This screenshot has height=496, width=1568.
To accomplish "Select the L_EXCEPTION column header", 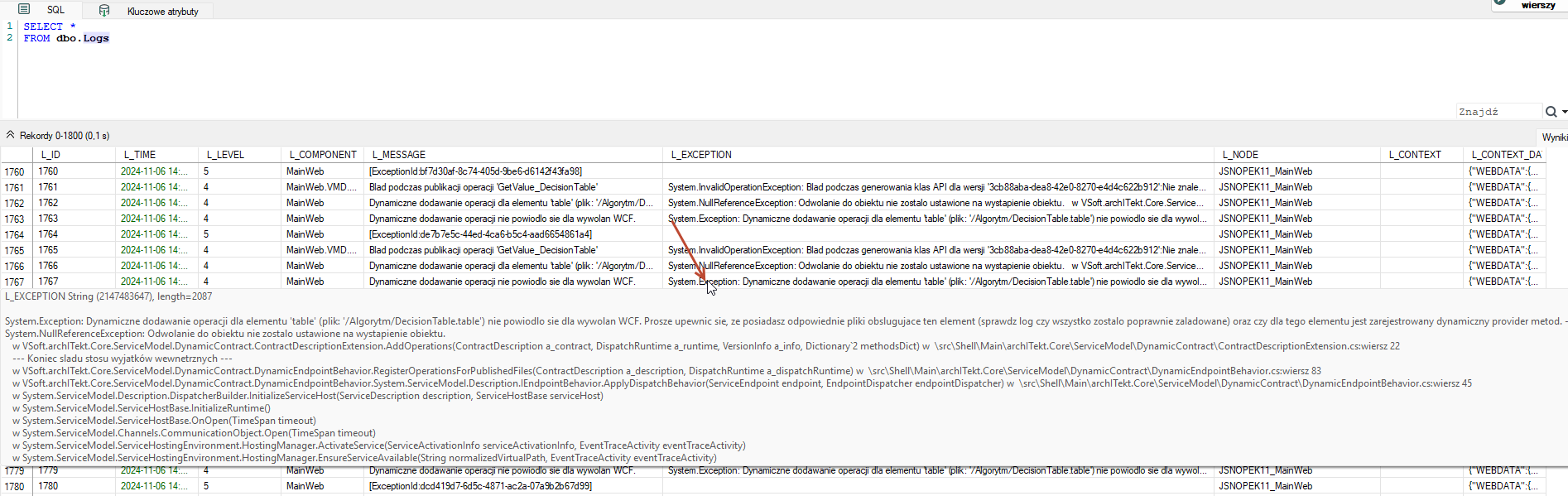I will pyautogui.click(x=939, y=155).
